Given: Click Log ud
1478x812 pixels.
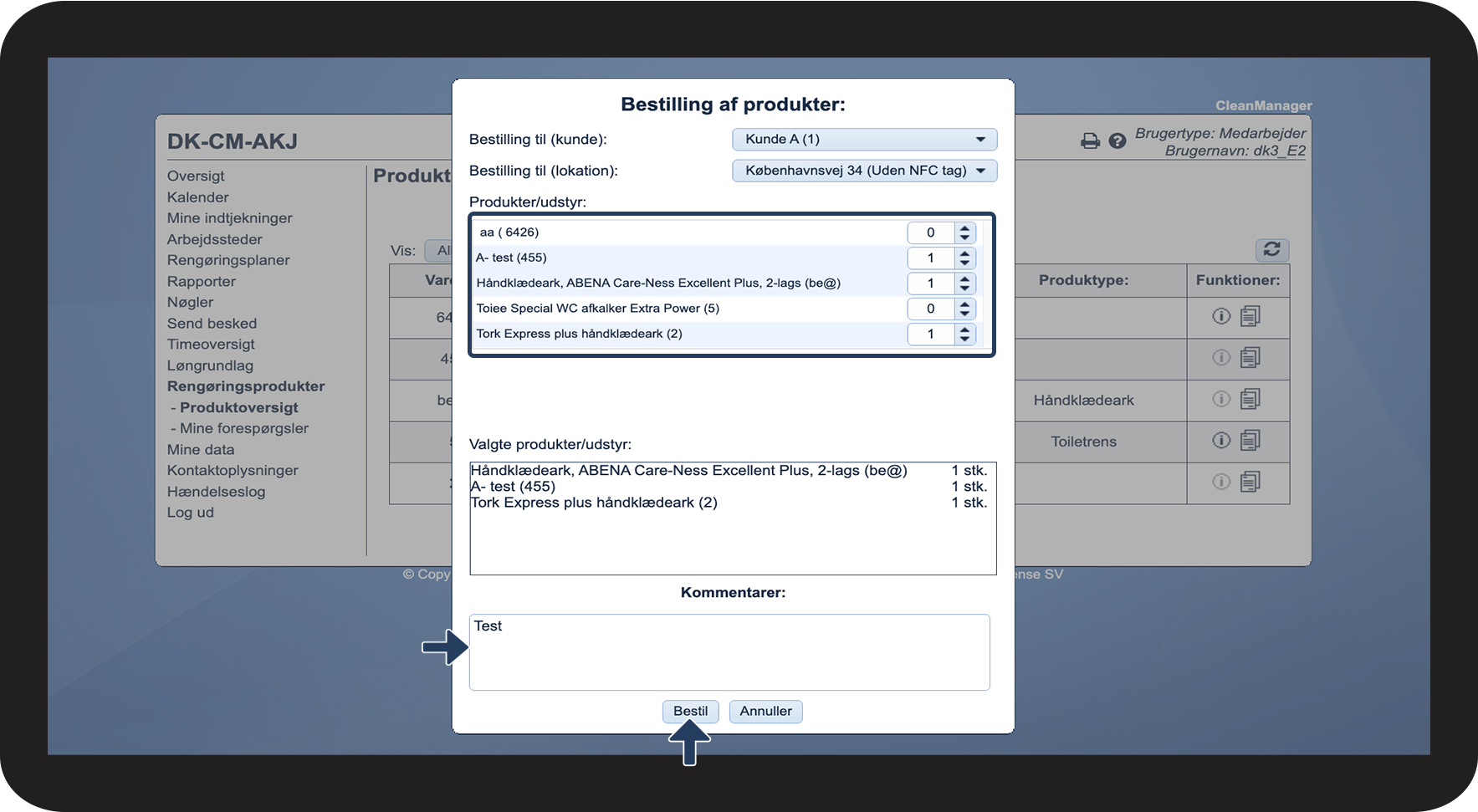Looking at the screenshot, I should pyautogui.click(x=190, y=513).
